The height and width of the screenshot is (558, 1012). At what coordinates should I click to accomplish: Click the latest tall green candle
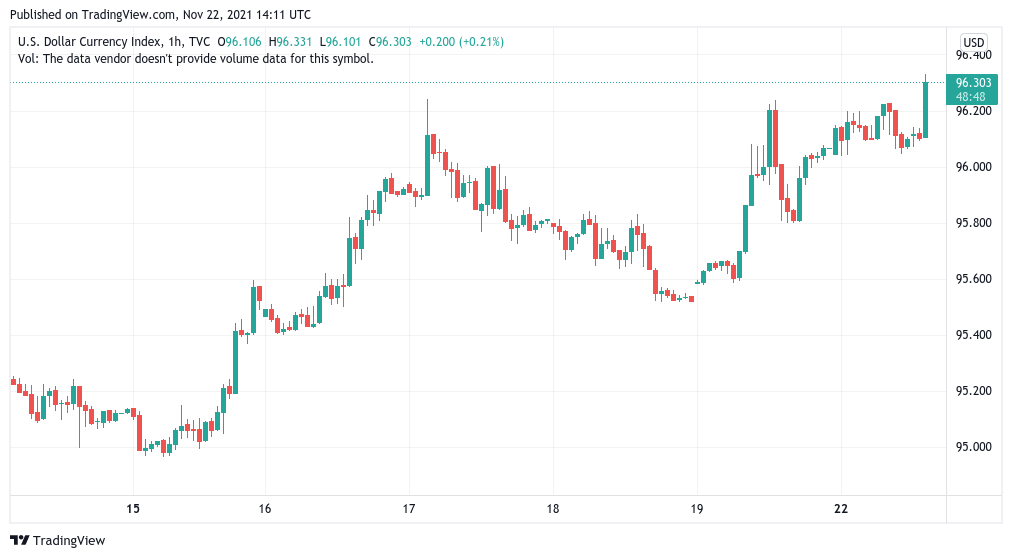coord(926,110)
